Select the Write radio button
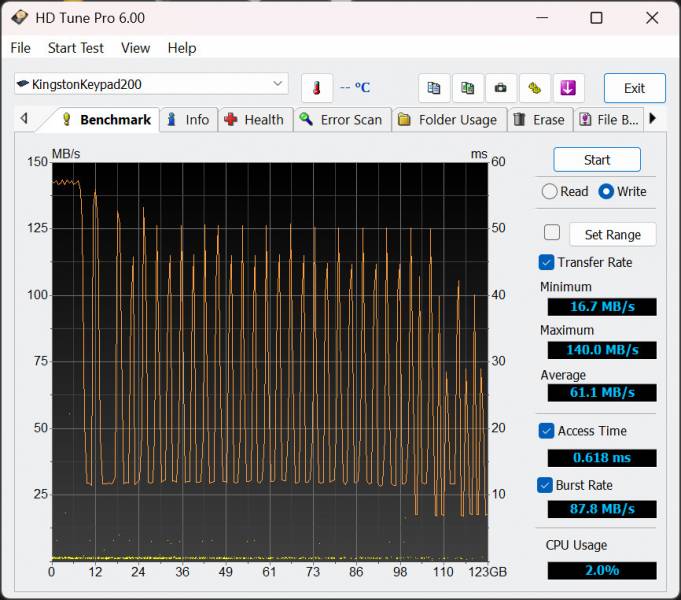This screenshot has height=600, width=681. 606,192
